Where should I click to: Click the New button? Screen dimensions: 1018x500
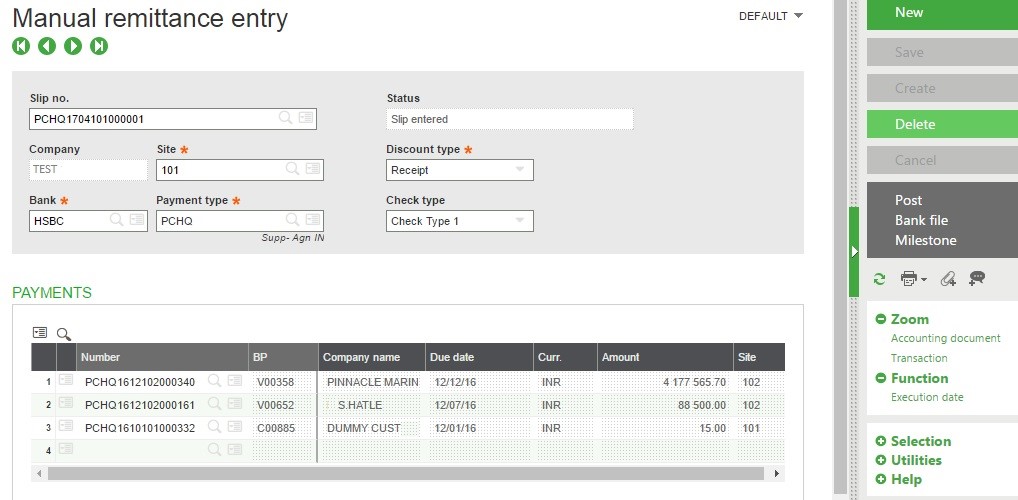[942, 14]
